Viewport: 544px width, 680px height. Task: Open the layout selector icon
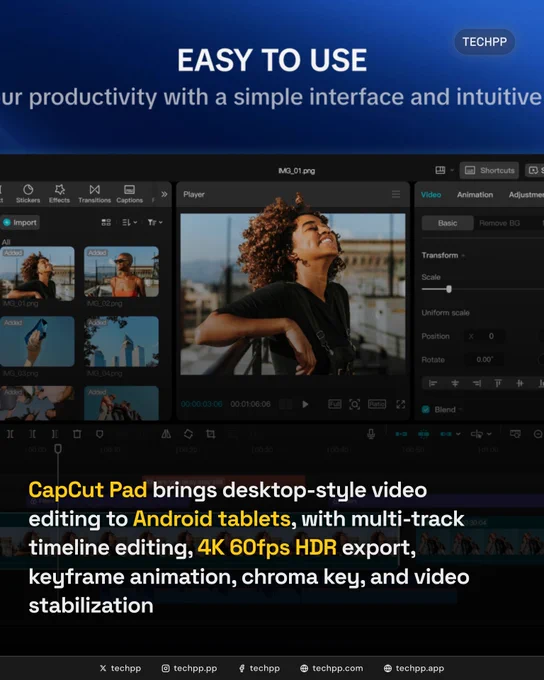pyautogui.click(x=440, y=170)
